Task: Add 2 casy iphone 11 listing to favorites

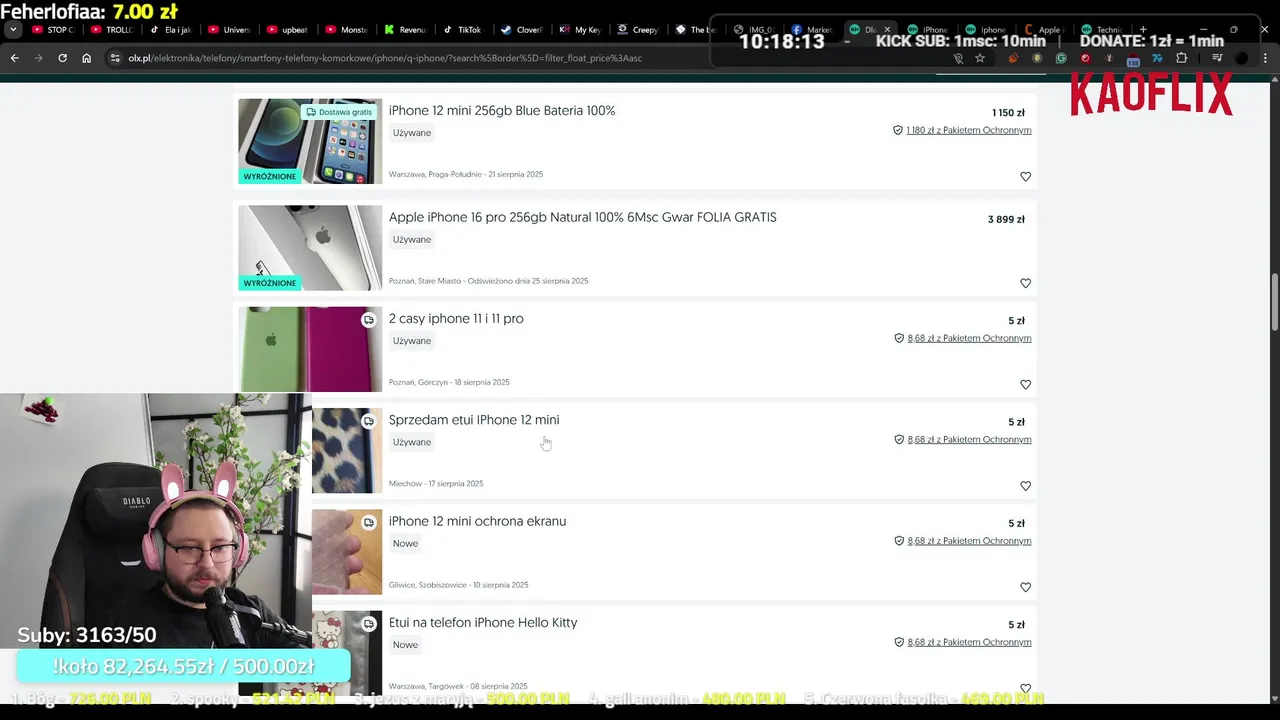Action: pos(1025,384)
